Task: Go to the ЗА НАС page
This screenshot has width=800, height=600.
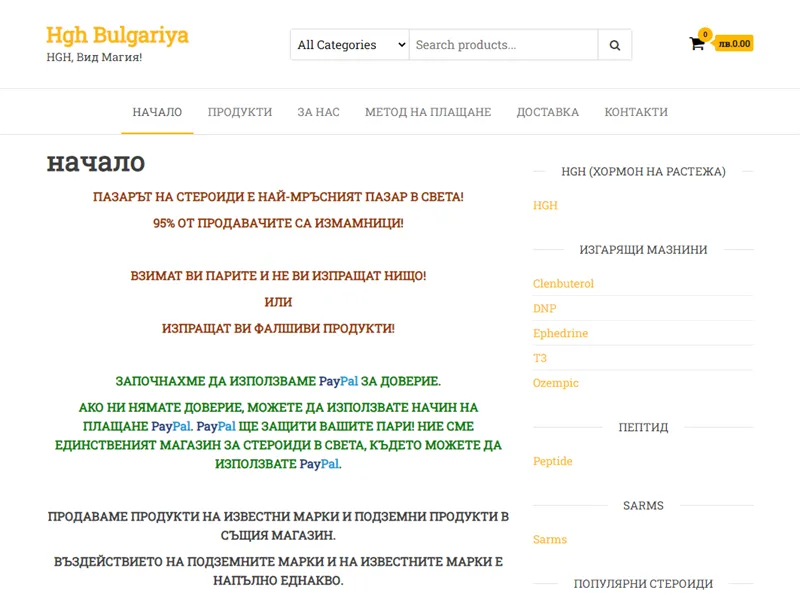Action: pyautogui.click(x=318, y=112)
